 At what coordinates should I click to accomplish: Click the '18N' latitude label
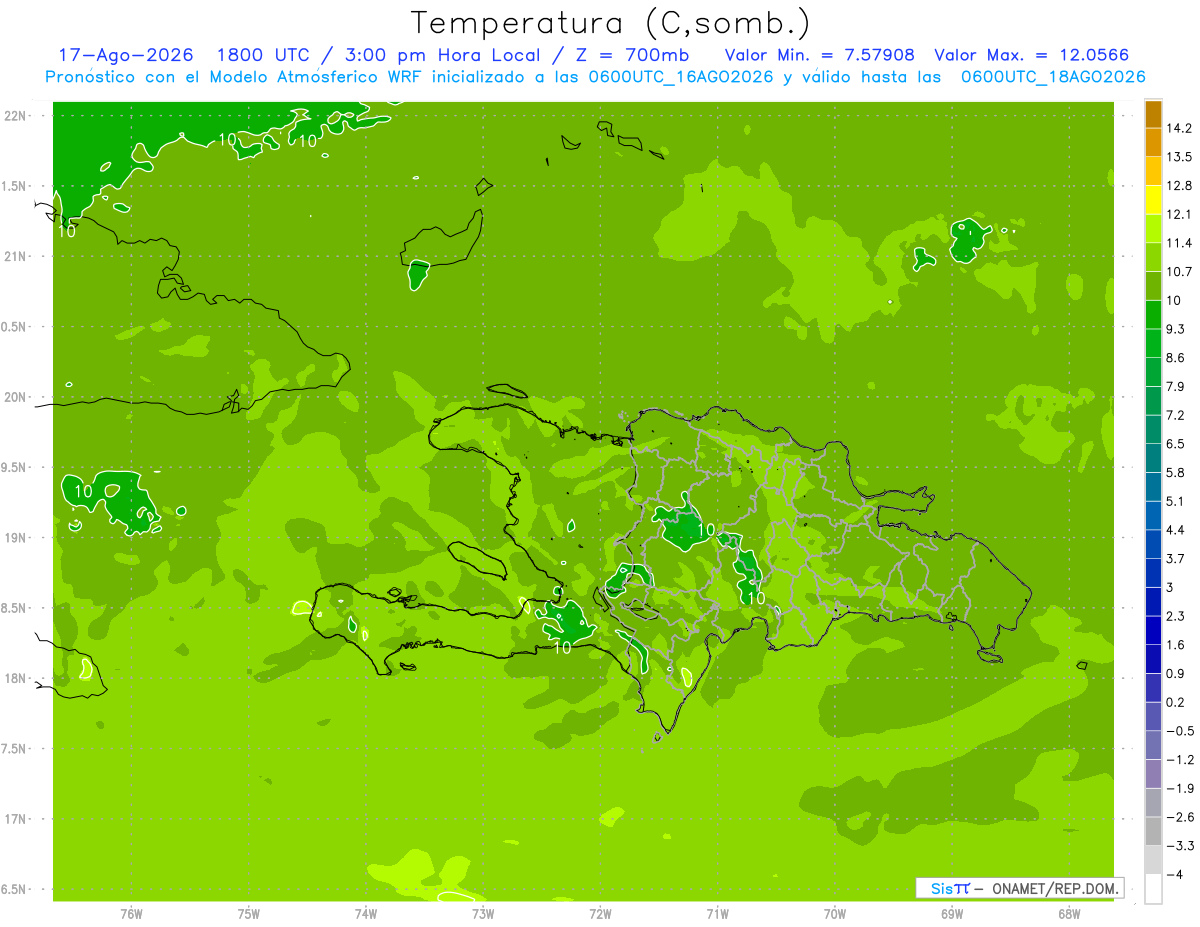click(x=16, y=679)
